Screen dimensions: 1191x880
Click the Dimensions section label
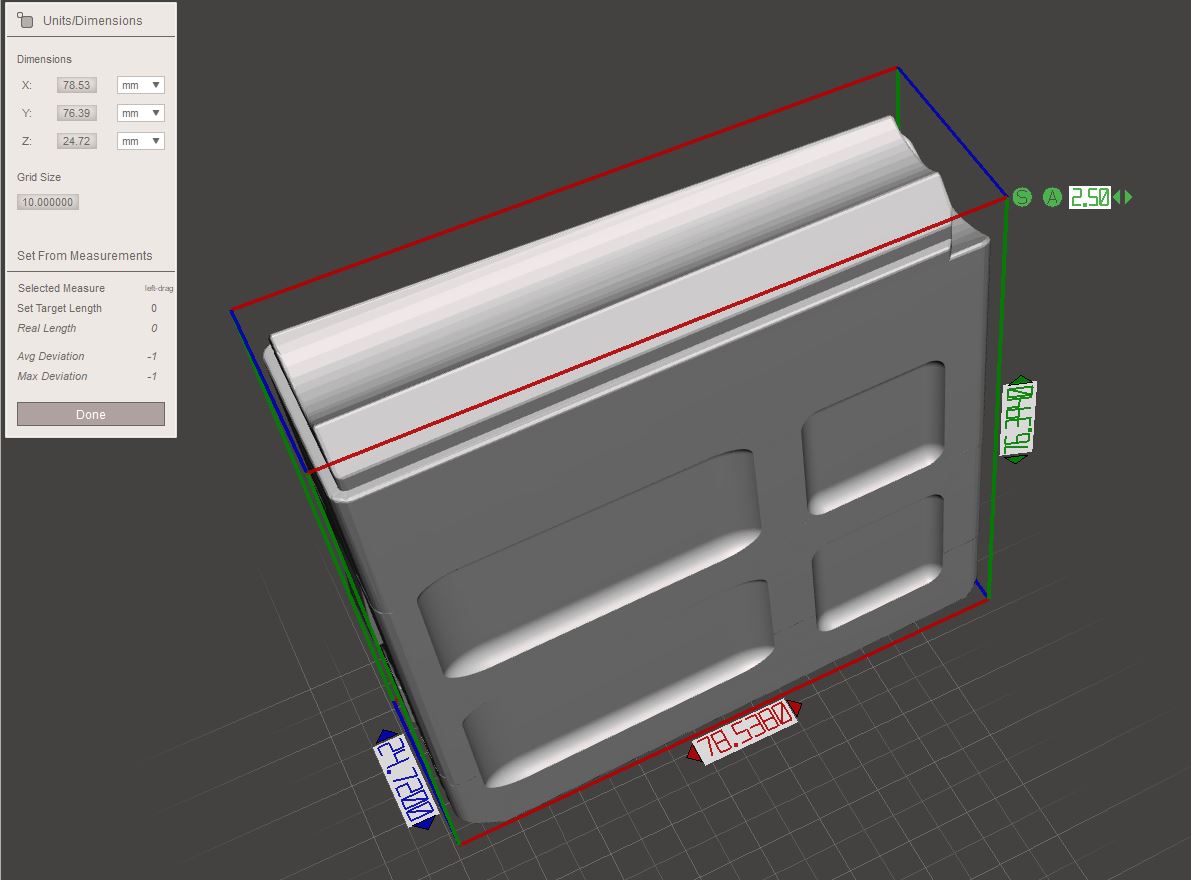coord(44,59)
